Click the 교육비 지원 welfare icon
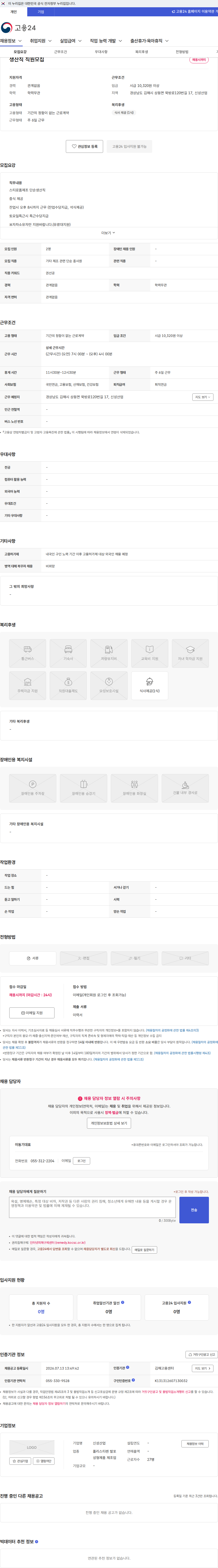Viewport: 218px width, 1568px height. click(150, 653)
